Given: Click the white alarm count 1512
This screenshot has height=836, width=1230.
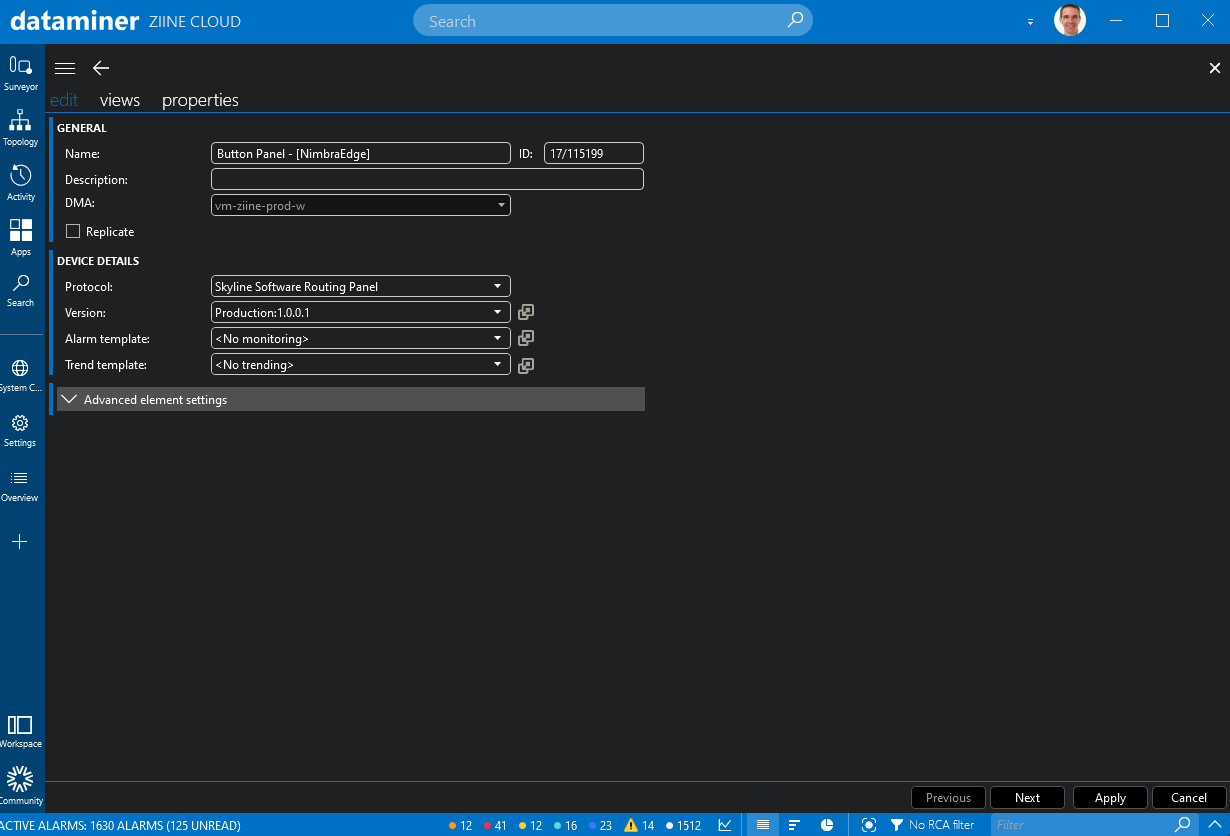Looking at the screenshot, I should pyautogui.click(x=684, y=825).
